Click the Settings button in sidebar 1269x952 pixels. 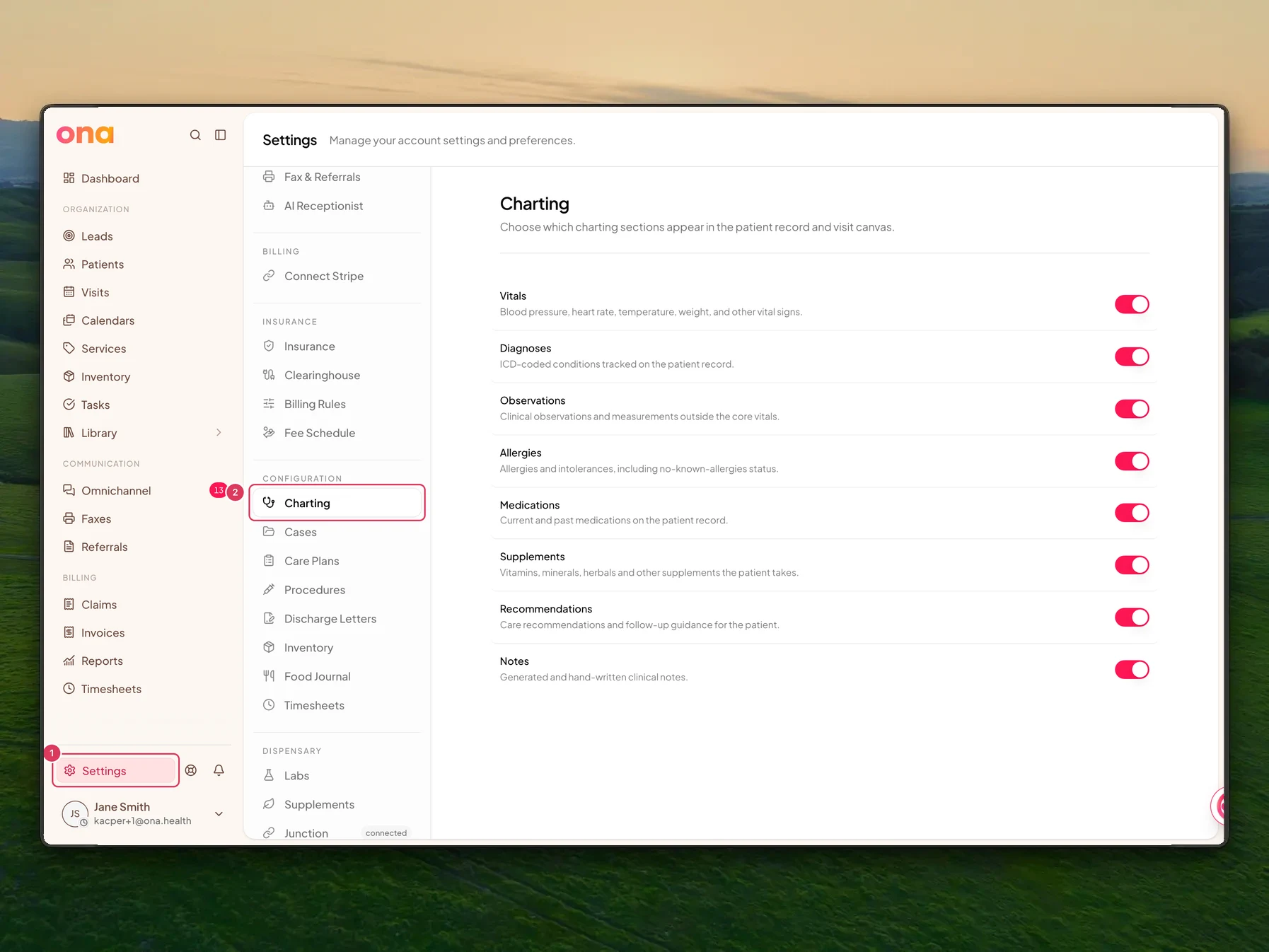point(116,770)
